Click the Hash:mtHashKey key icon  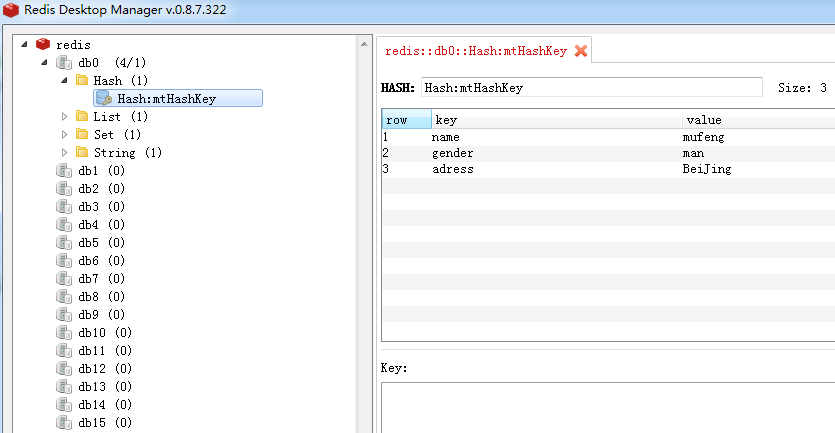104,98
